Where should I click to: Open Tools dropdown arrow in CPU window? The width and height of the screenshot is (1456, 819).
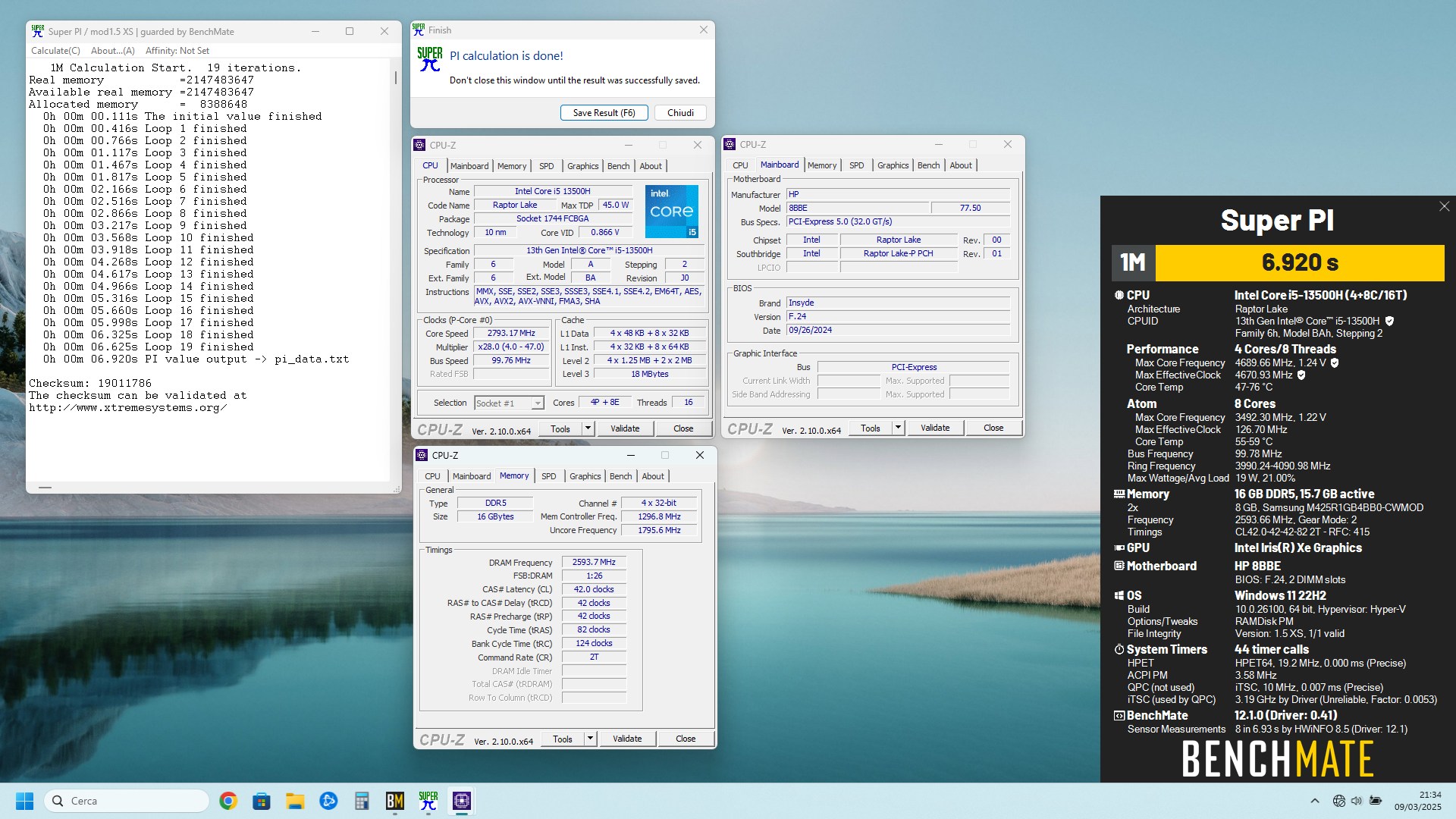587,428
